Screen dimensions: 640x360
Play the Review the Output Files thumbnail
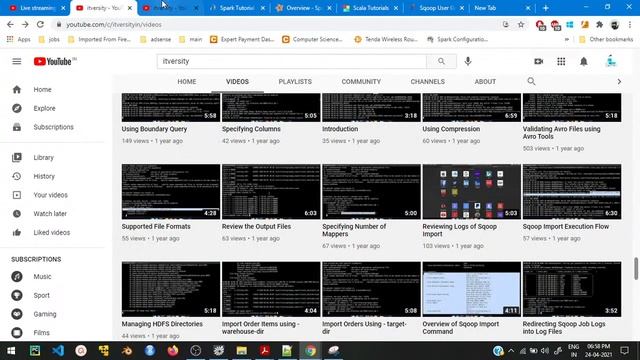(x=271, y=191)
